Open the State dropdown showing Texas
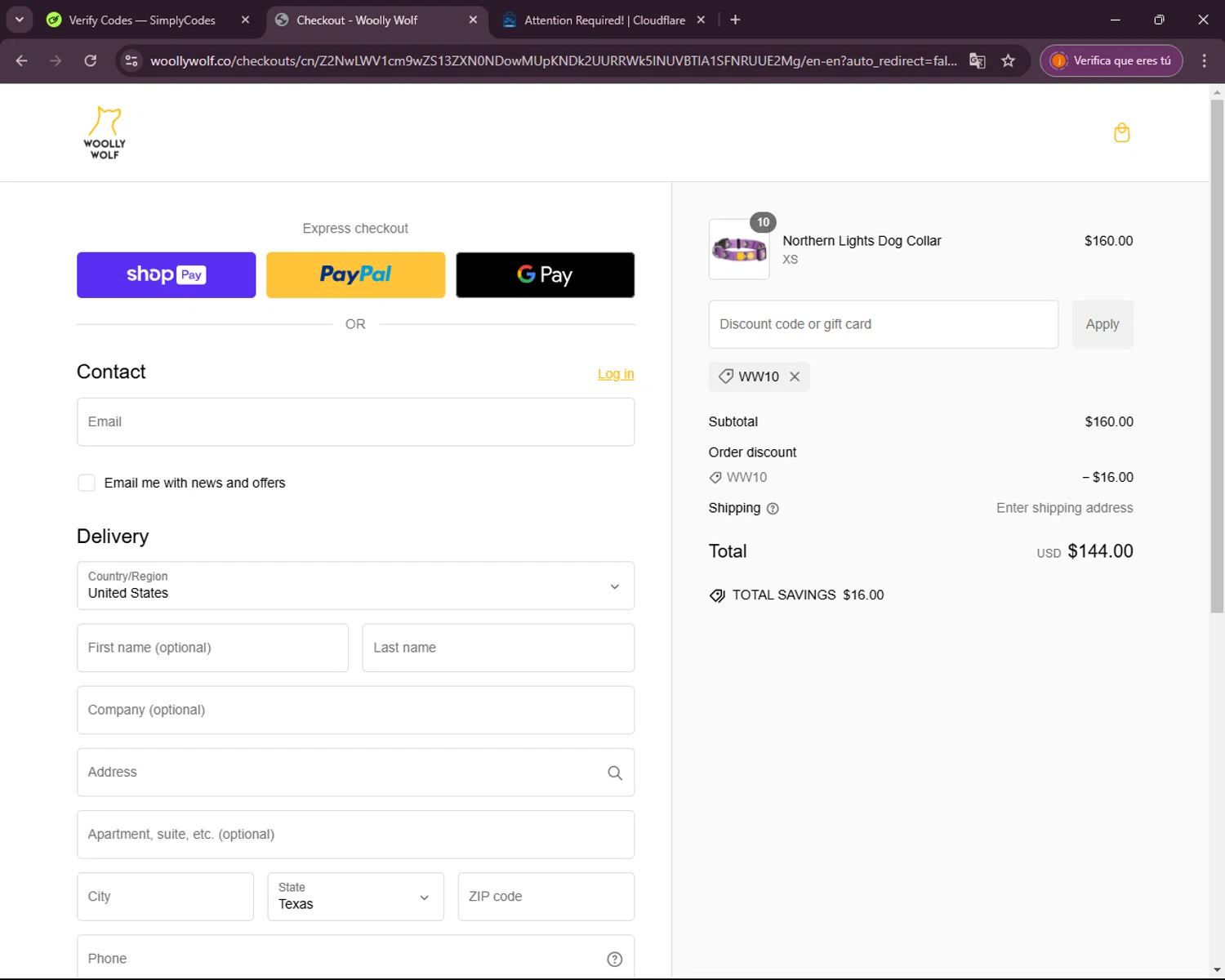Screen dimensions: 1225x980 click(x=355, y=897)
